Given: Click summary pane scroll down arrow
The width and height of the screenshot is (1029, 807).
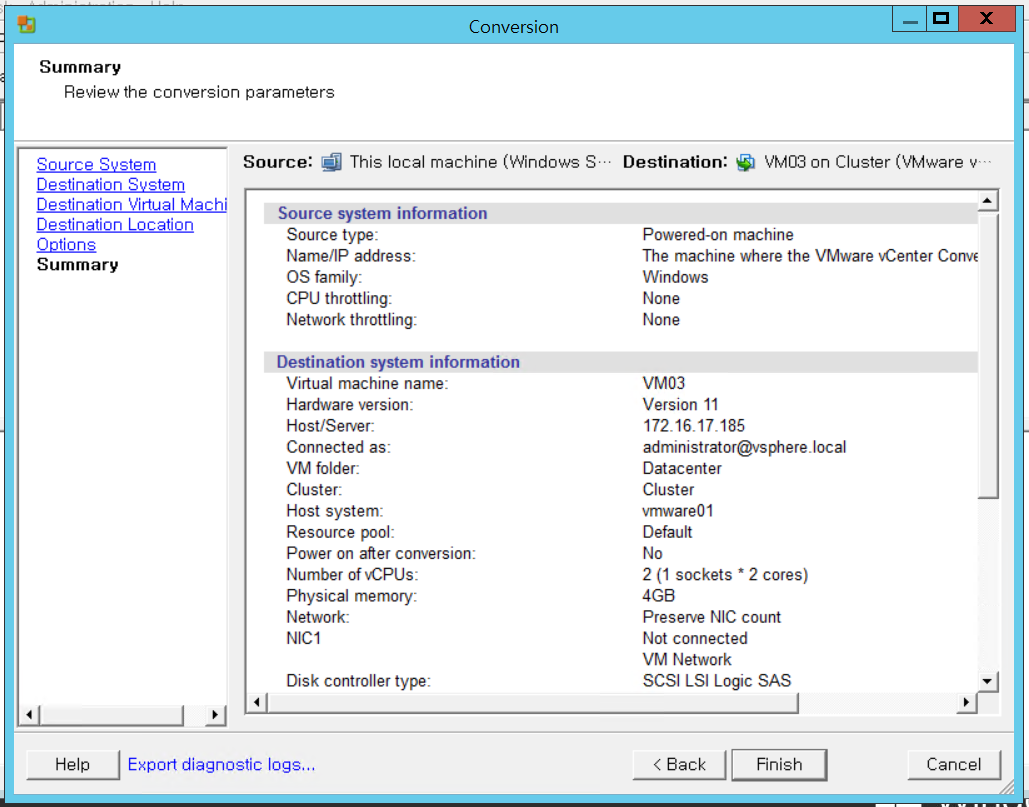Looking at the screenshot, I should (x=987, y=681).
